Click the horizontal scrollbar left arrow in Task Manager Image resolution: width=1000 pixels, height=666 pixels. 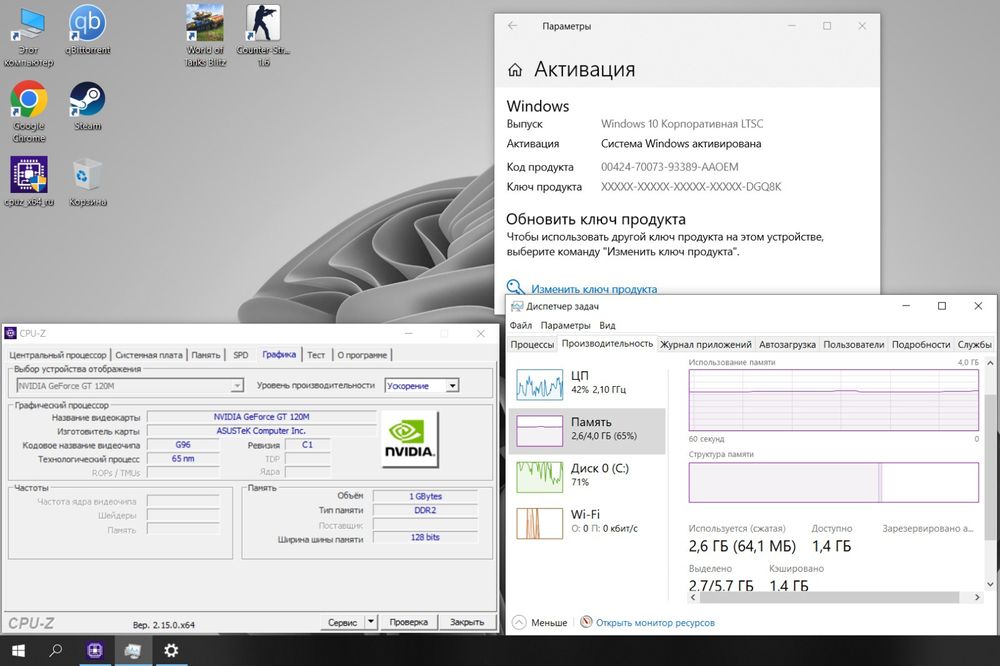click(x=693, y=597)
